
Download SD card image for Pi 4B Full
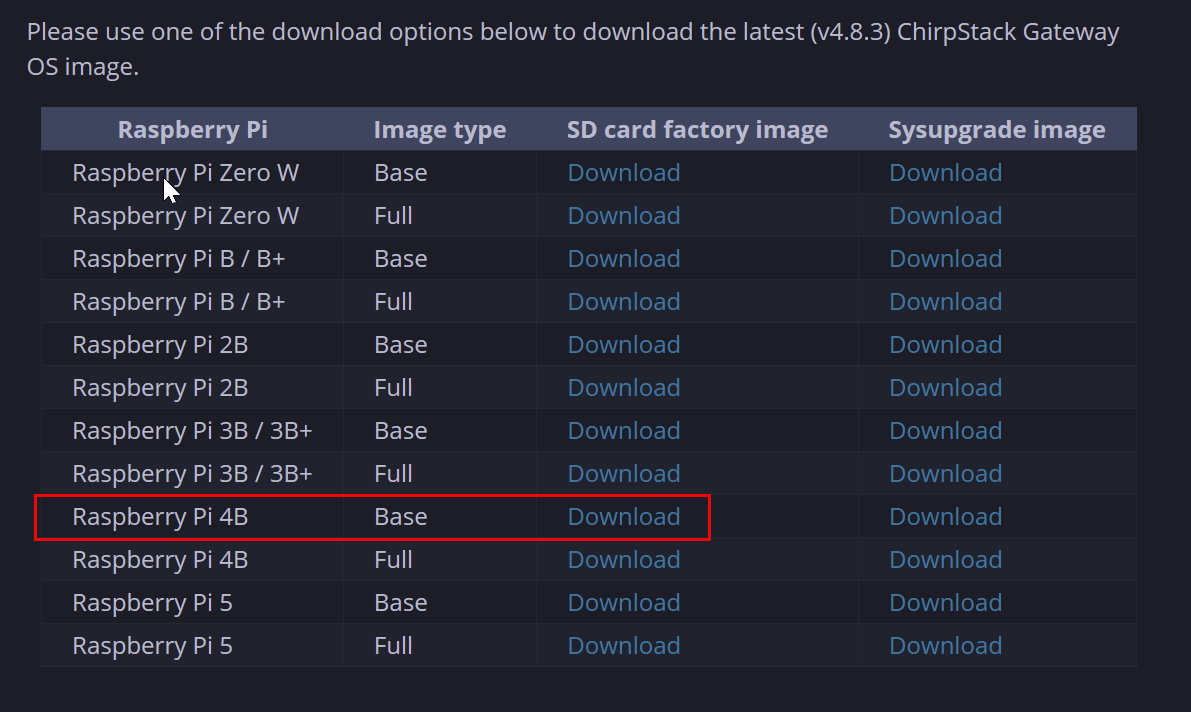[623, 560]
